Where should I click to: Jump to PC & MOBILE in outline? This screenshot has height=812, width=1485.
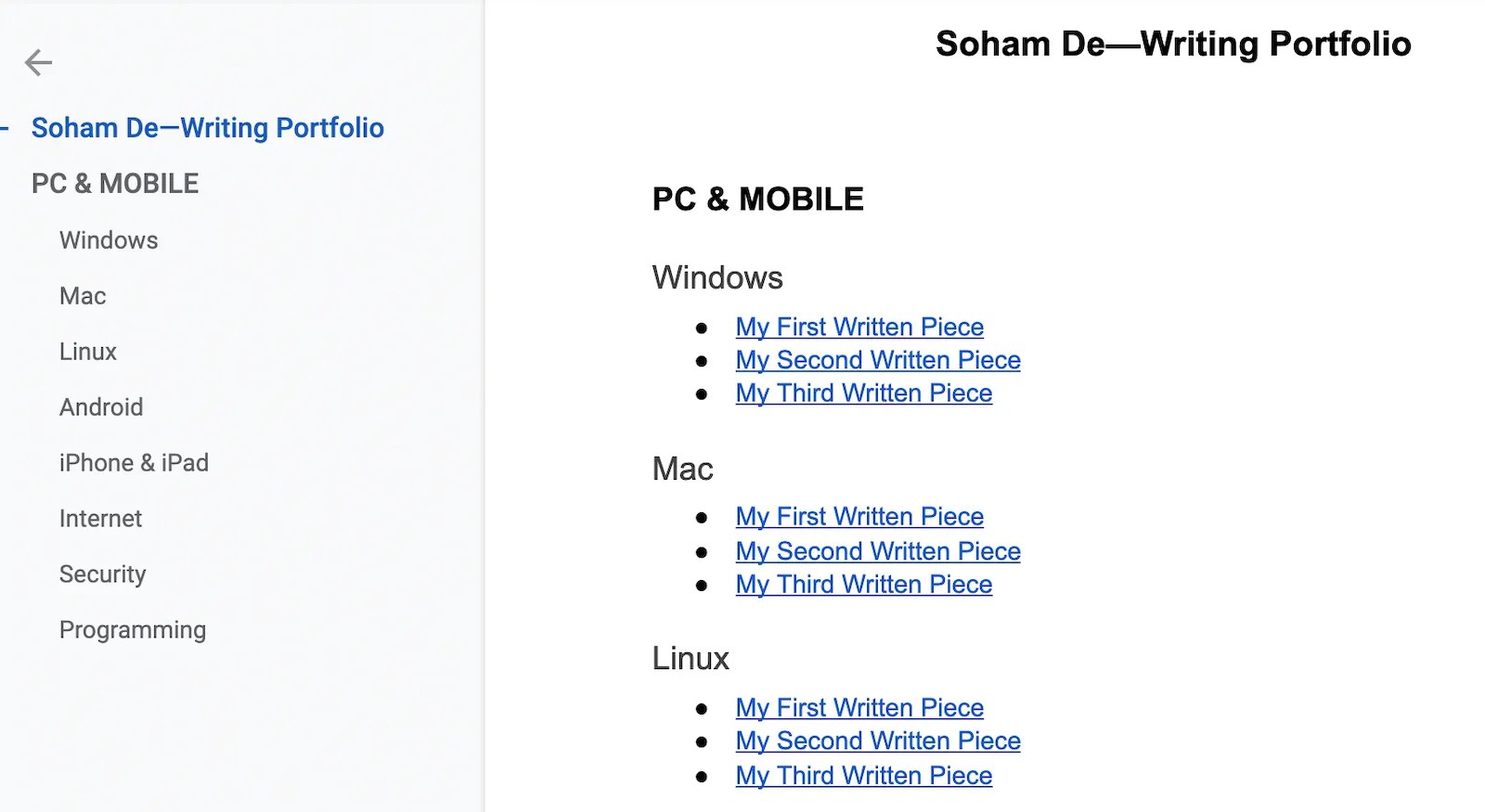point(115,184)
